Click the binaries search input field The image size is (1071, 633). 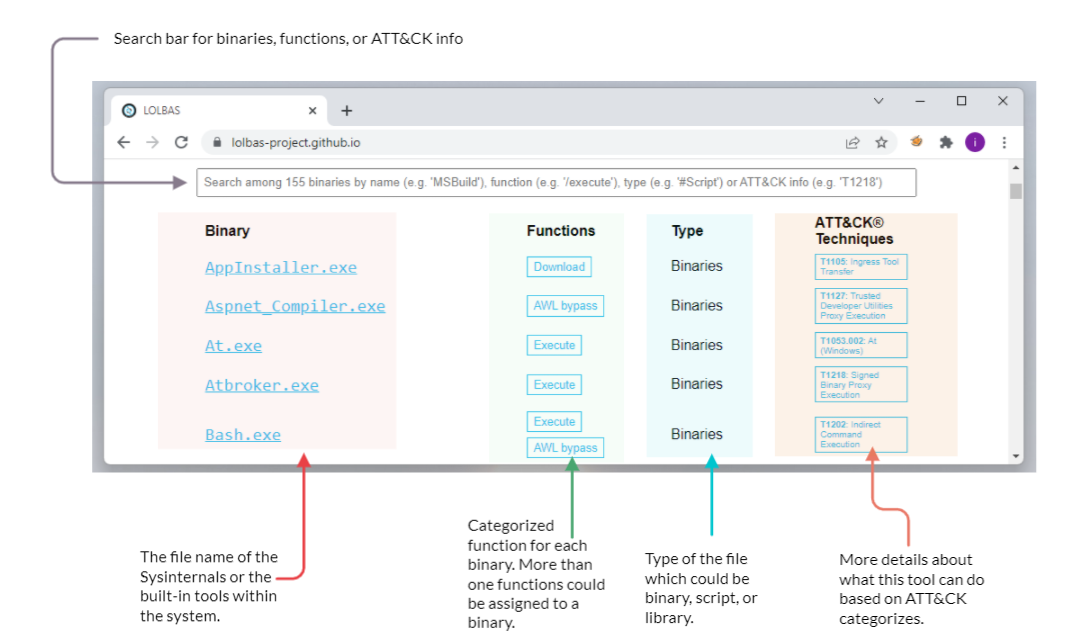(x=556, y=183)
